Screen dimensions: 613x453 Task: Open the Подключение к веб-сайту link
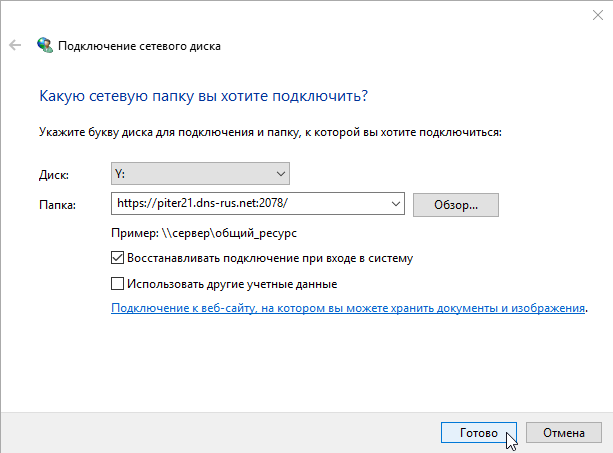348,310
